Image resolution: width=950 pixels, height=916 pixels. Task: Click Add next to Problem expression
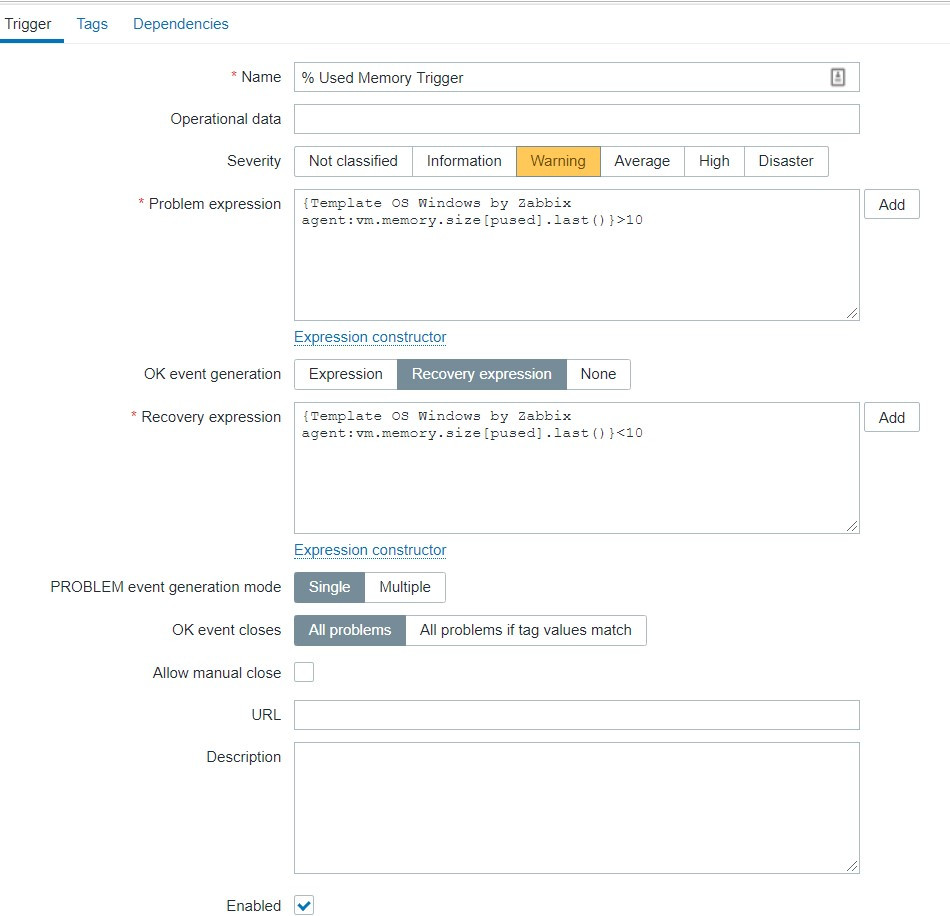pyautogui.click(x=891, y=205)
